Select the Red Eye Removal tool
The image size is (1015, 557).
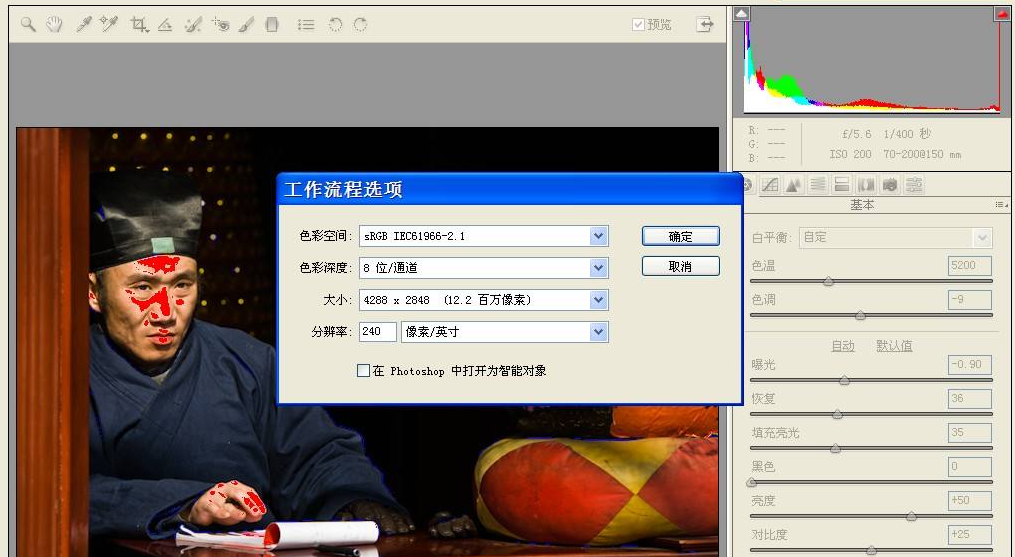click(x=220, y=24)
